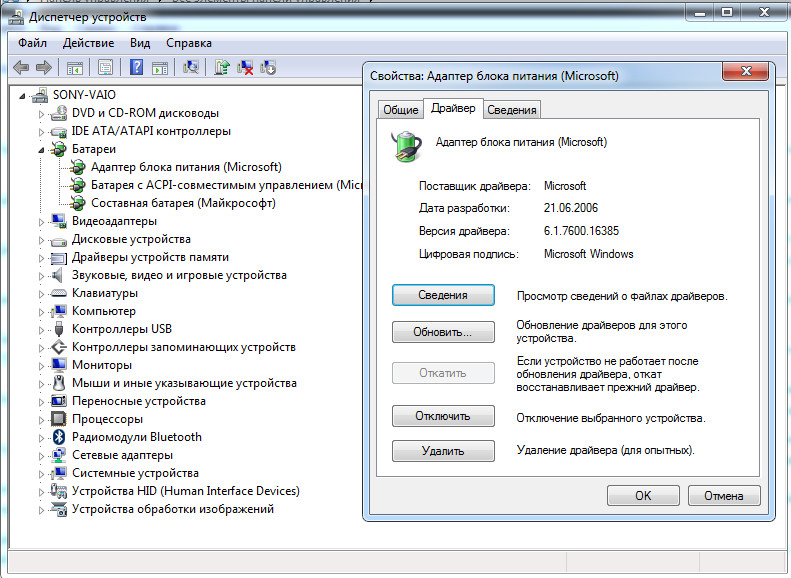The height and width of the screenshot is (578, 791).
Task: Expand the Переносные устройства node
Action: click(x=41, y=402)
